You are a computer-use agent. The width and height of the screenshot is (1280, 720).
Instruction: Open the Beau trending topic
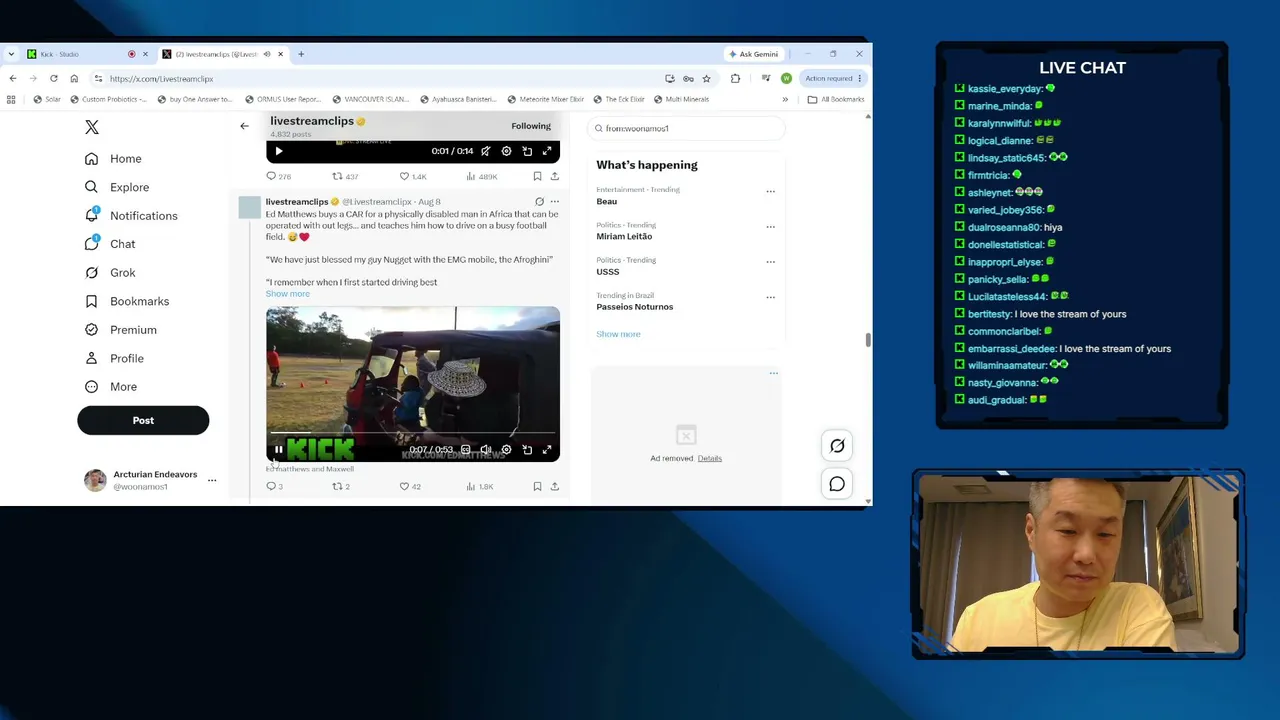pyautogui.click(x=607, y=201)
